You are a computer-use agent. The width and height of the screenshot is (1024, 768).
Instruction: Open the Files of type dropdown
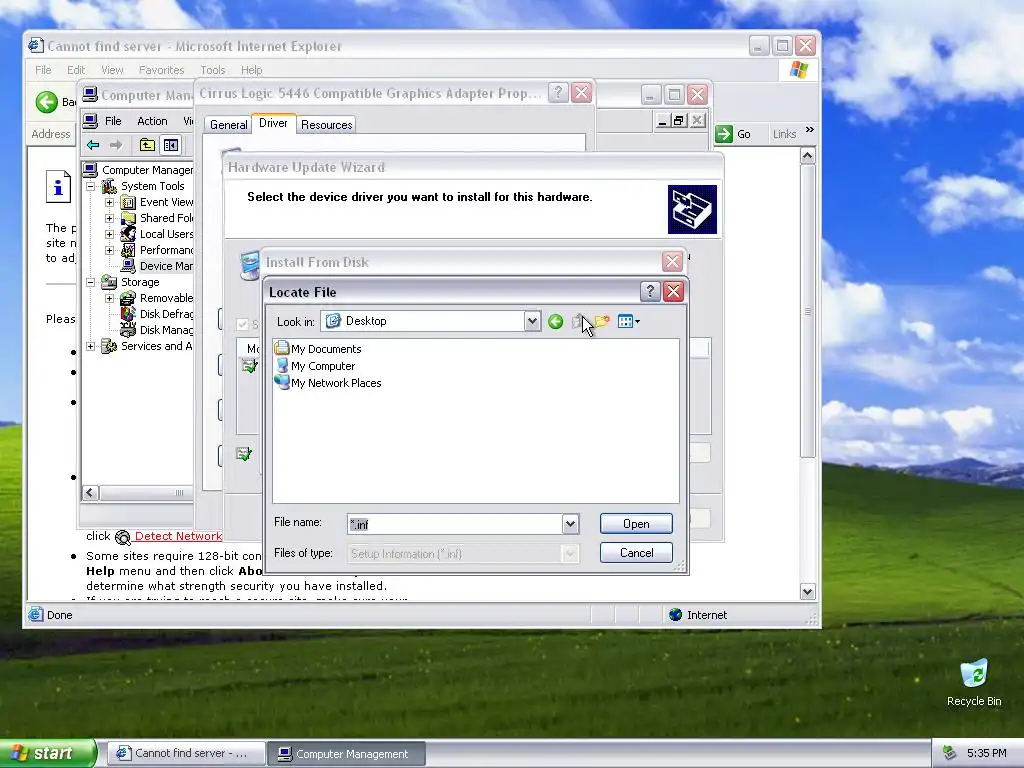[x=570, y=554]
